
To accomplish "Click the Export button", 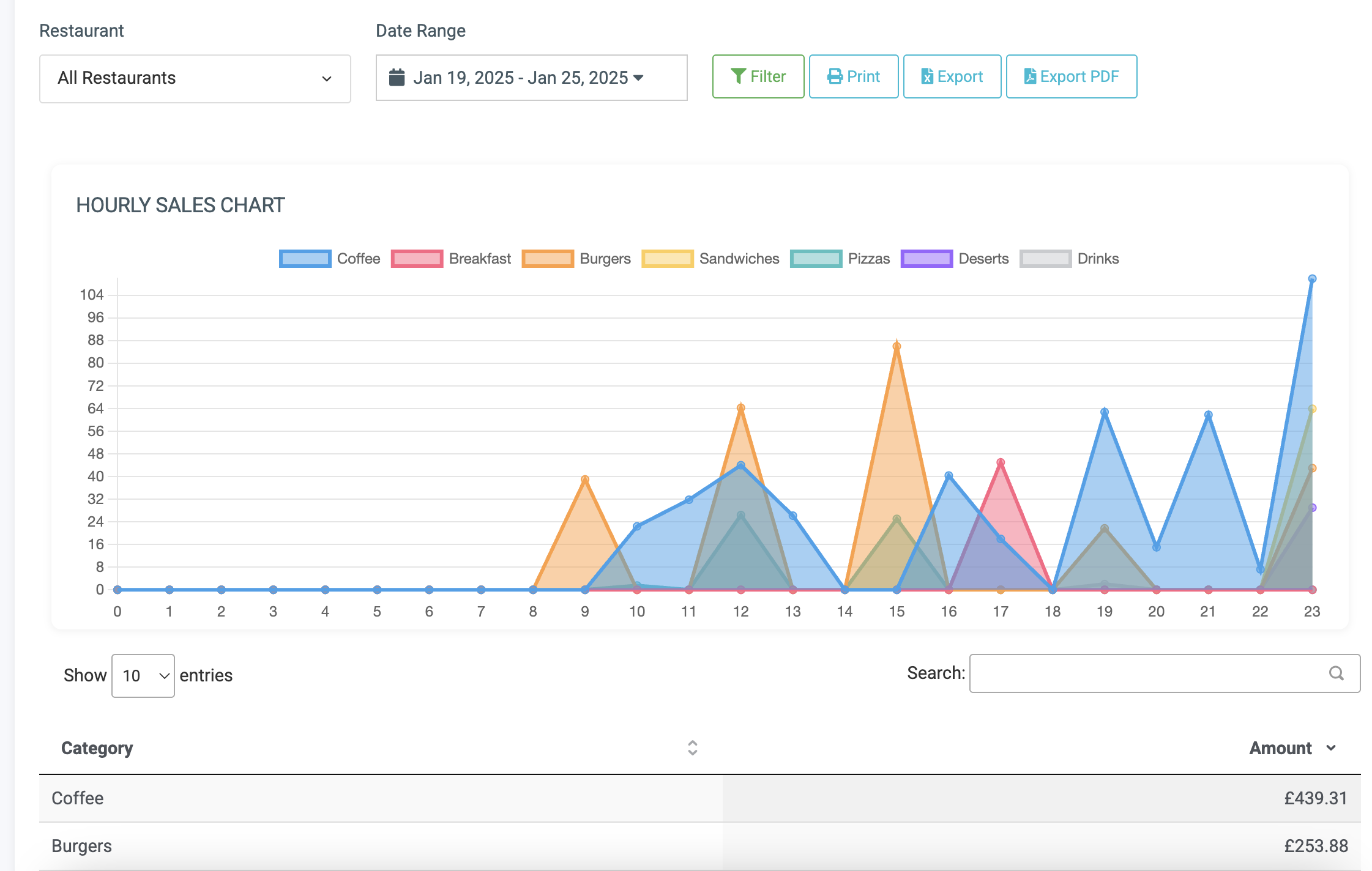I will (952, 76).
